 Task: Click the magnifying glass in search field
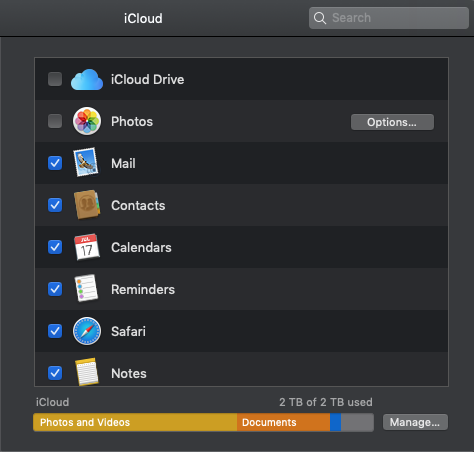[320, 18]
